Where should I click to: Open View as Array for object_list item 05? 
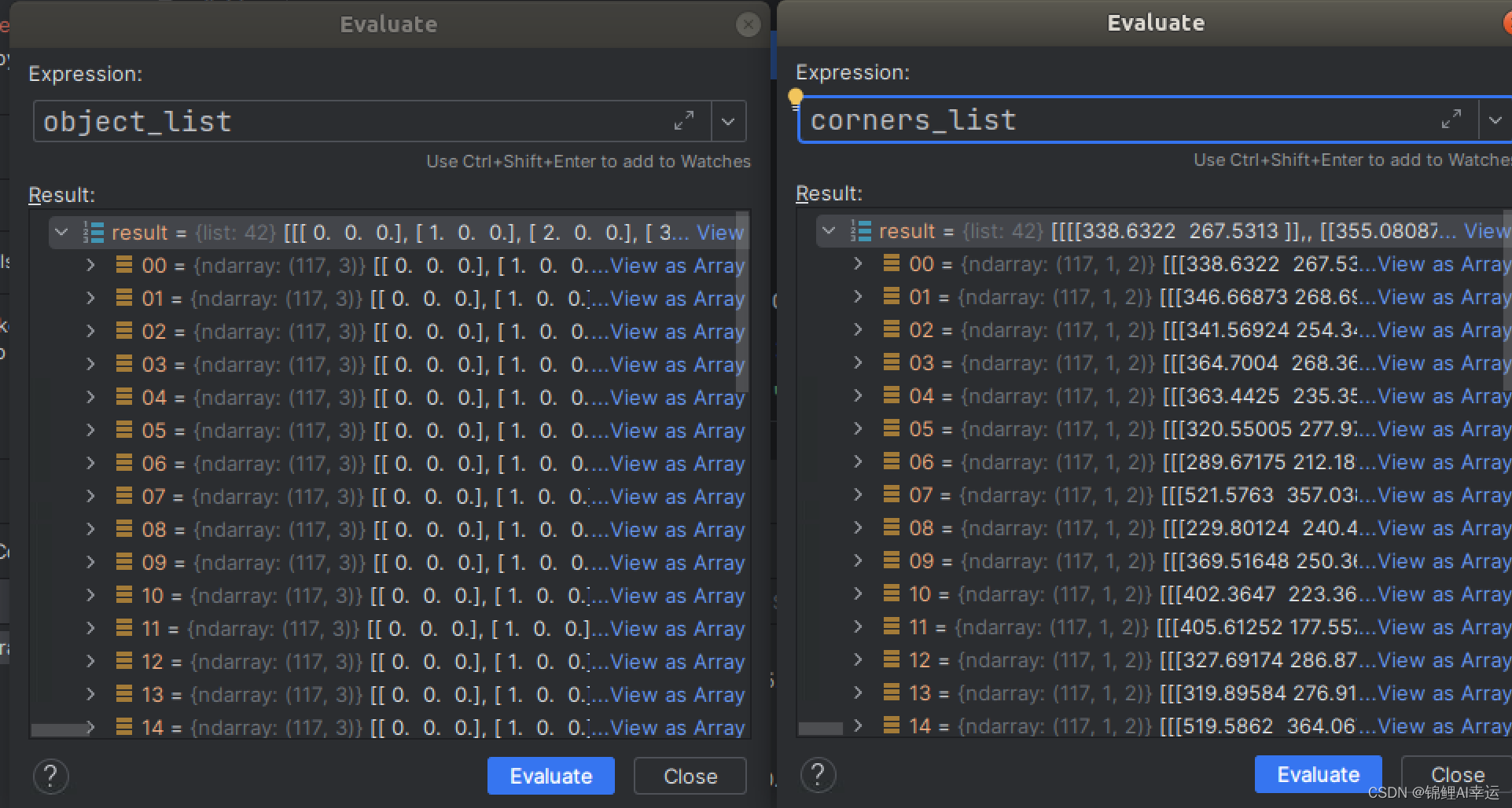677,431
